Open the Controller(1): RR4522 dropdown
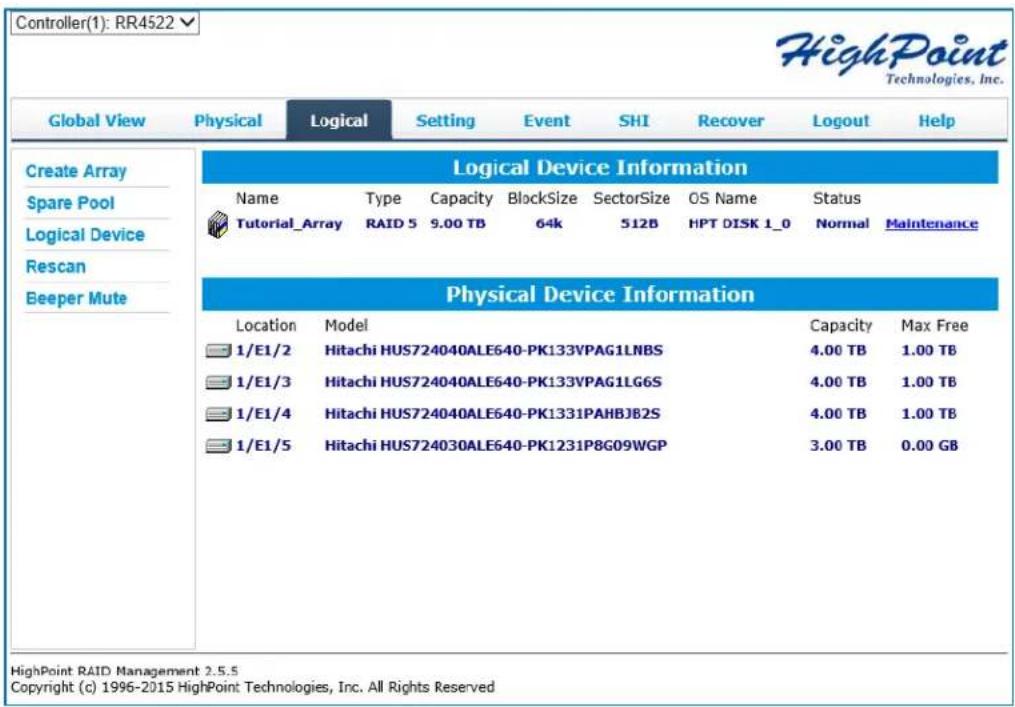 tap(105, 23)
